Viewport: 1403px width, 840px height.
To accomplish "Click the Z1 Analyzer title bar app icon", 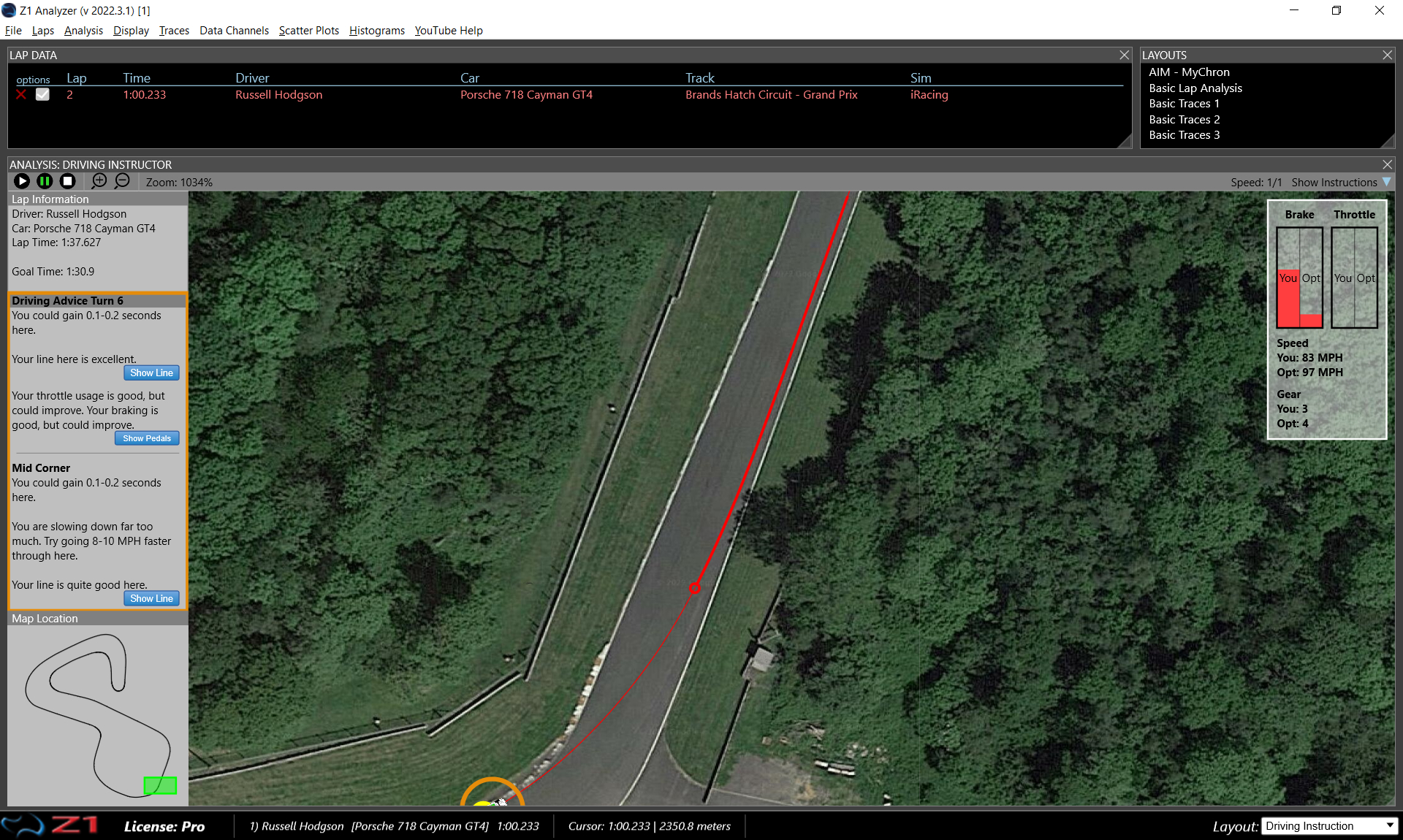I will (9, 10).
